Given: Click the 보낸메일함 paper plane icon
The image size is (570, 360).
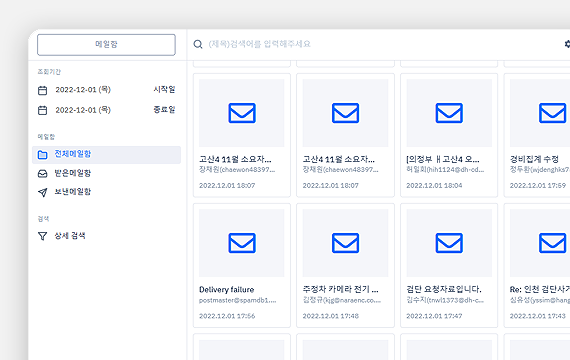Looking at the screenshot, I should [x=43, y=192].
